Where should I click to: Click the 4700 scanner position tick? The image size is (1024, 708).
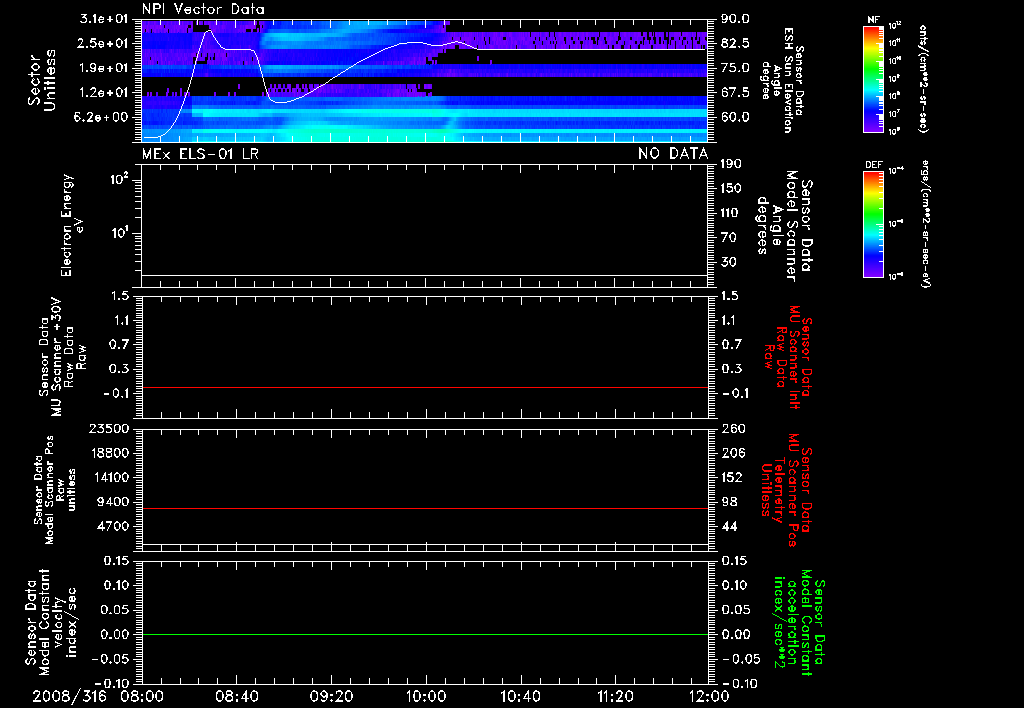point(114,526)
